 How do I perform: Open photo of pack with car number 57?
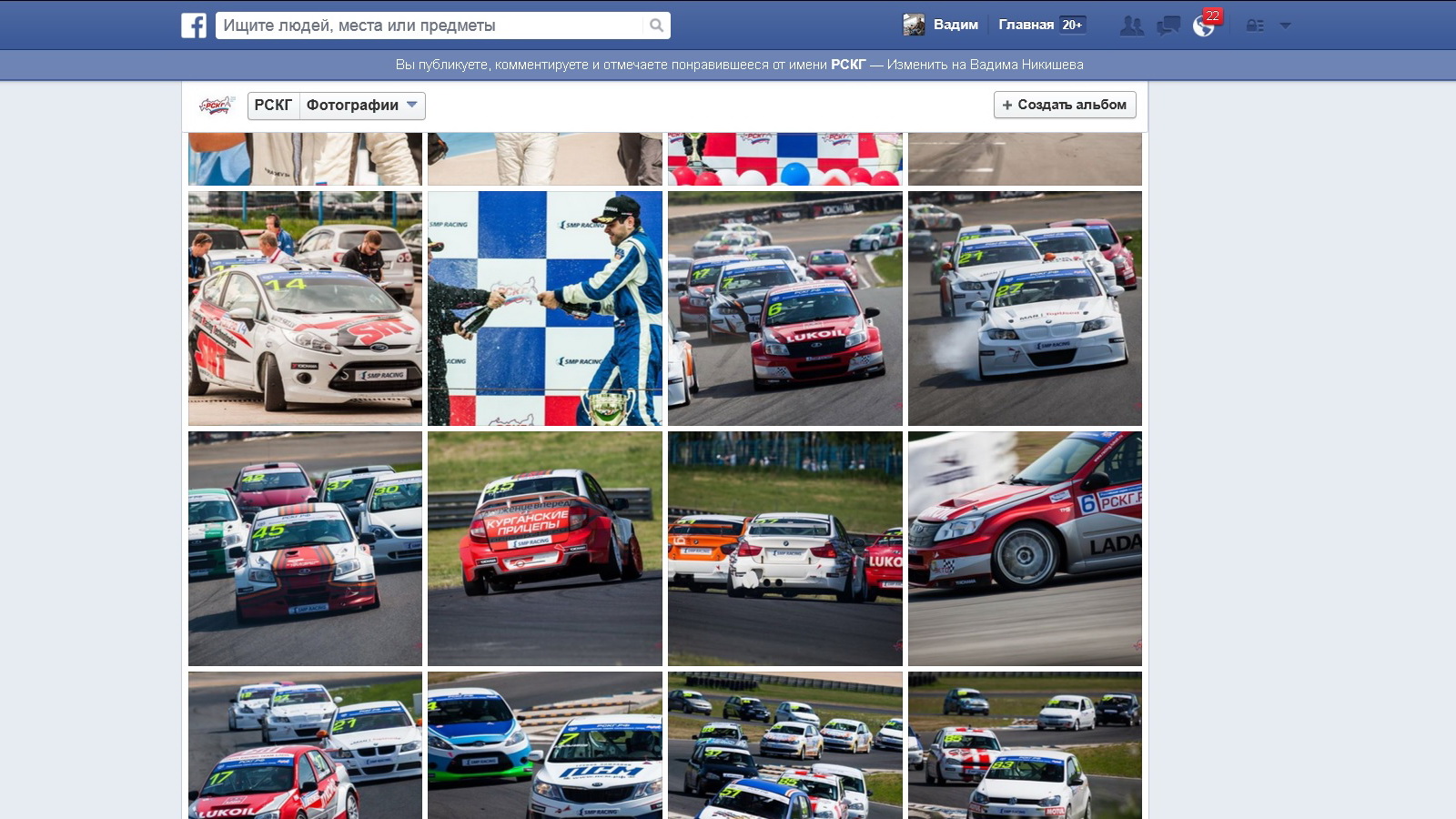coord(785,745)
